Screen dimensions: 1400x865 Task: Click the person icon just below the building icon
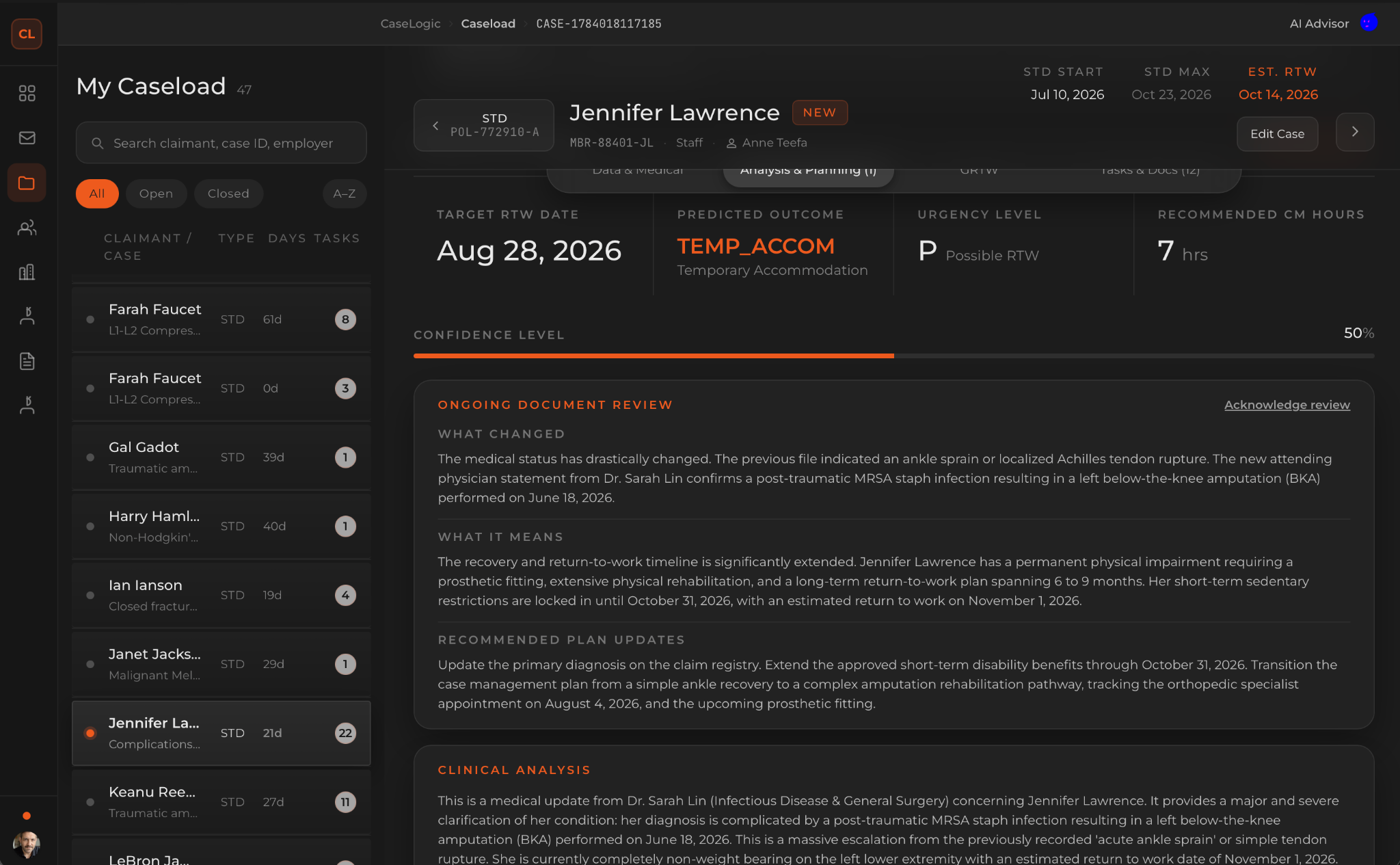27,316
